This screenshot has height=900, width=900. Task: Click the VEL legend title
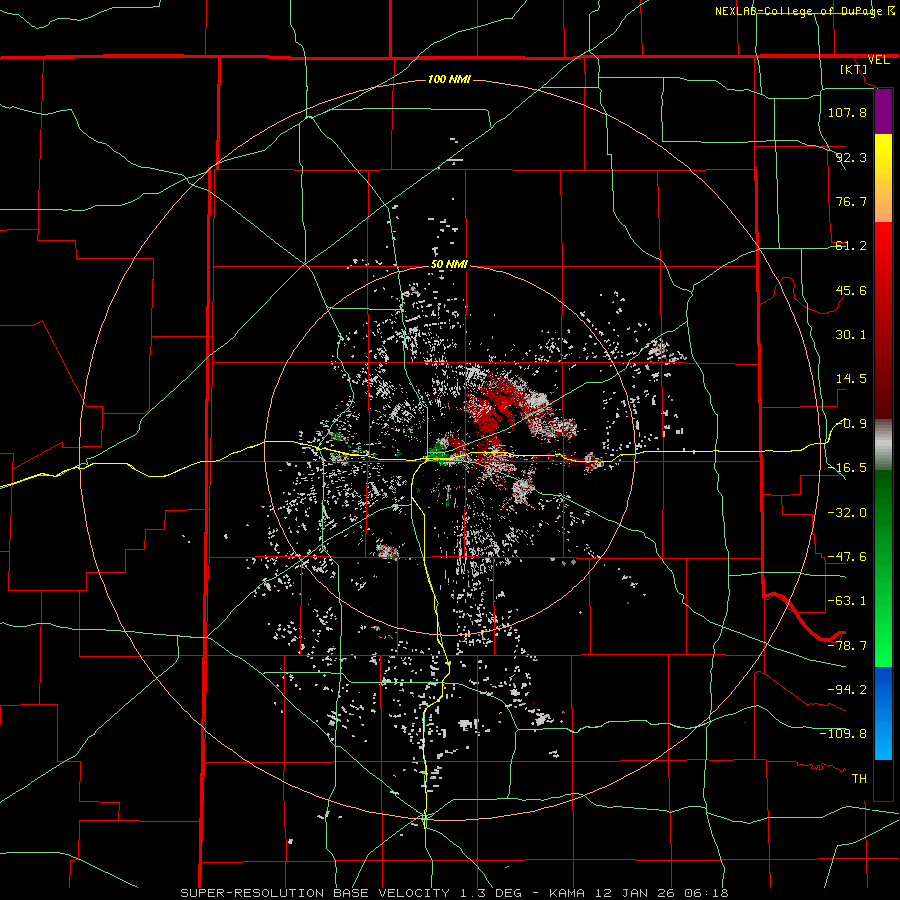coord(878,60)
